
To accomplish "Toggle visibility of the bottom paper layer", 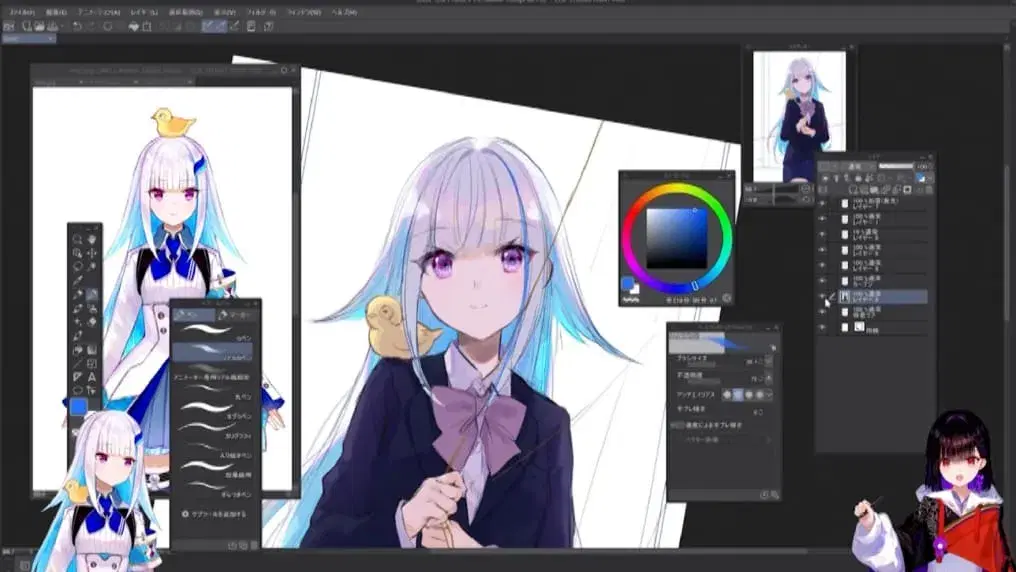I will pos(822,328).
